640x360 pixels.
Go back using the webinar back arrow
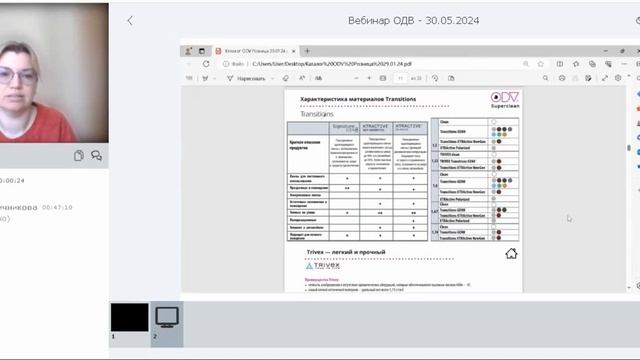tap(130, 21)
